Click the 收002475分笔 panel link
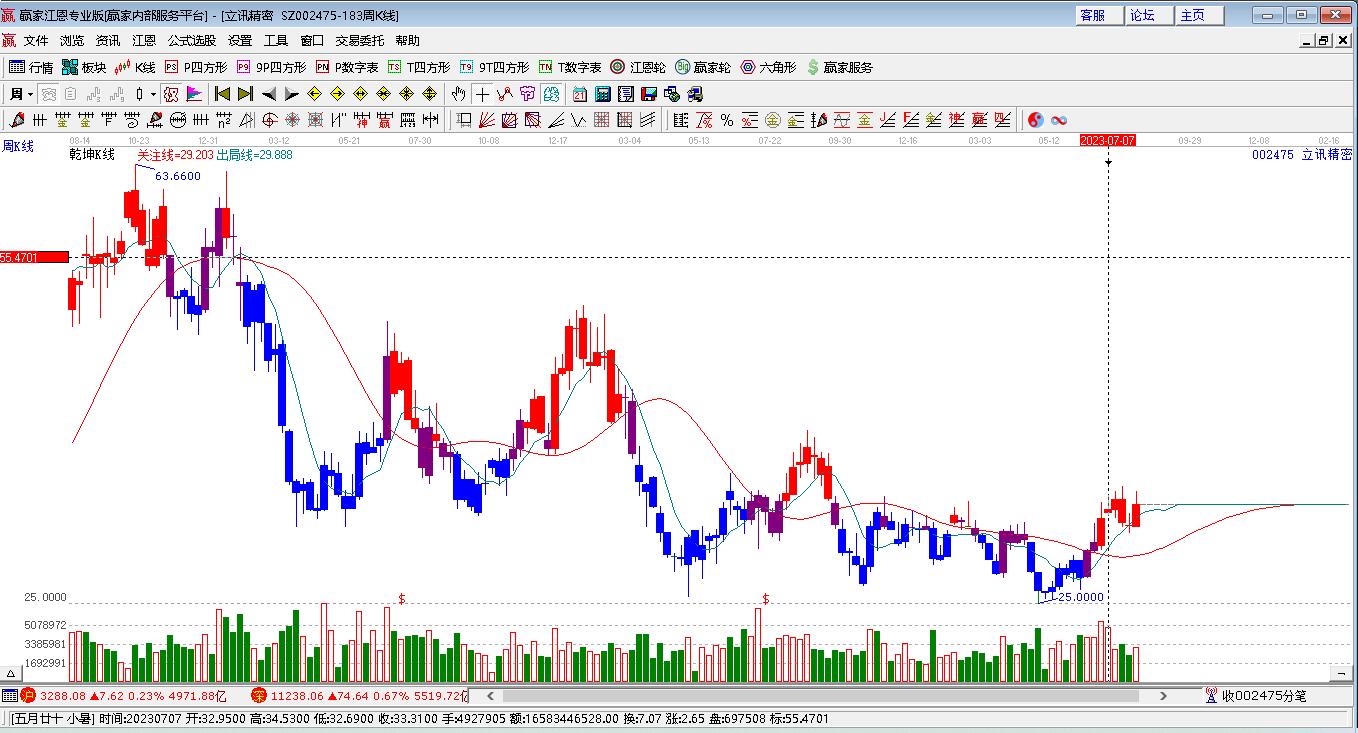 click(x=1256, y=695)
